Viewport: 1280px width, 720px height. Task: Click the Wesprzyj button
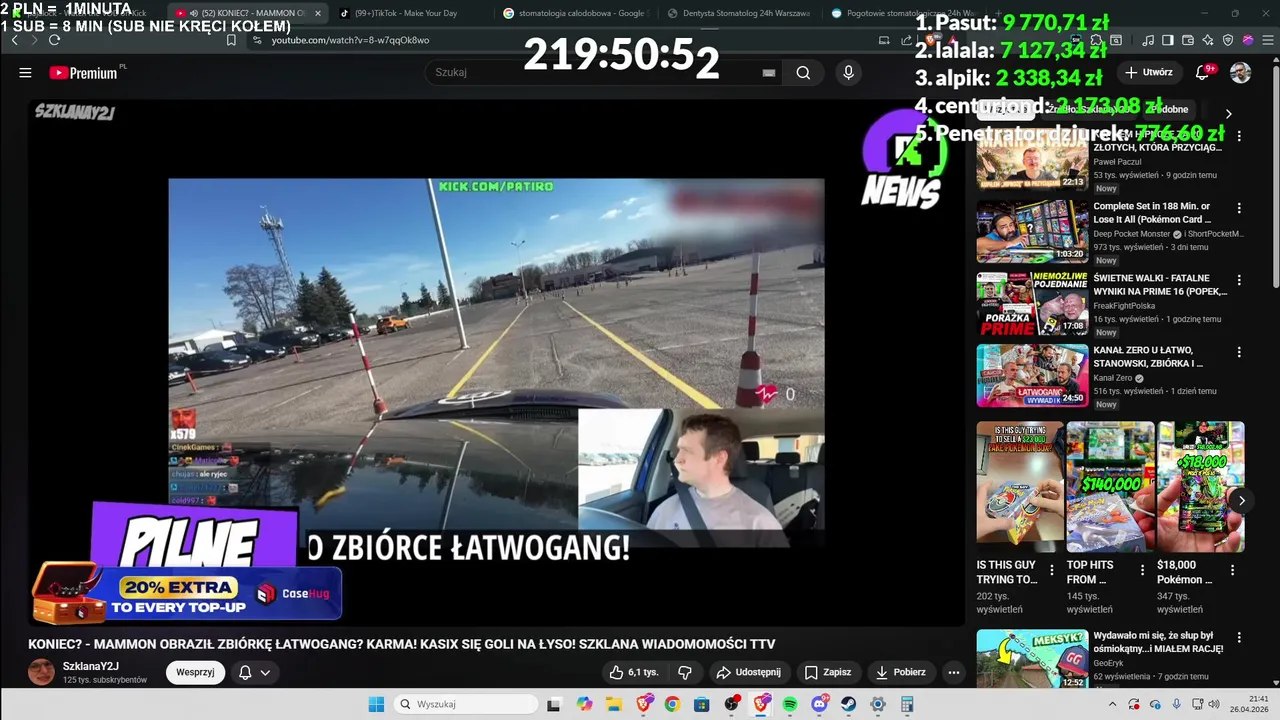coord(195,672)
